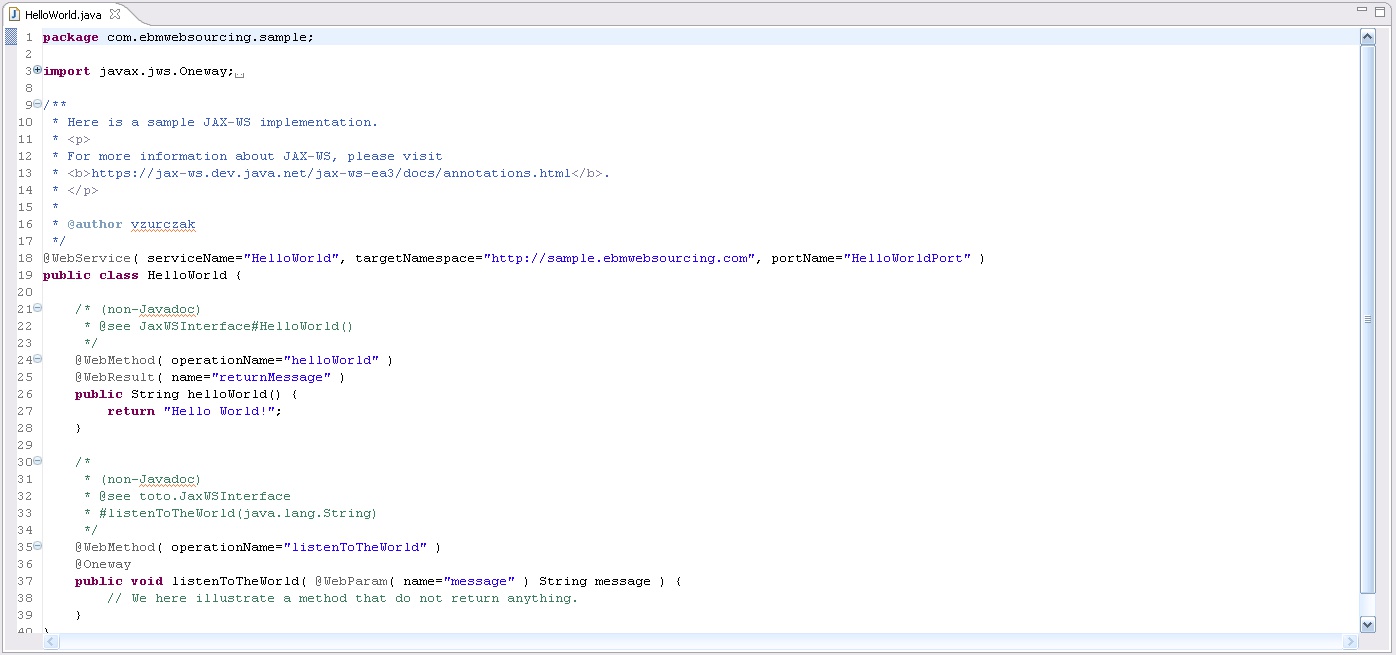The width and height of the screenshot is (1396, 655).
Task: Click the vertical scrollbar up arrow
Action: (x=1367, y=37)
